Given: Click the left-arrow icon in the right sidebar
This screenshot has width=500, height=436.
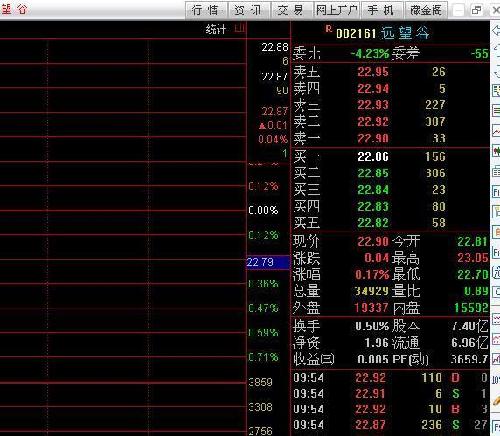Looking at the screenshot, I should (x=496, y=31).
